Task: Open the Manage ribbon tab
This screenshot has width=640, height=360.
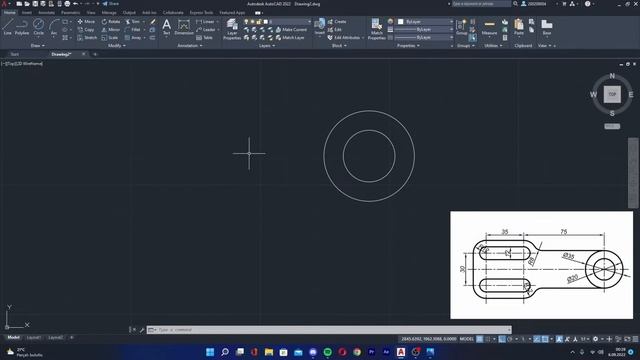Action: (x=109, y=13)
